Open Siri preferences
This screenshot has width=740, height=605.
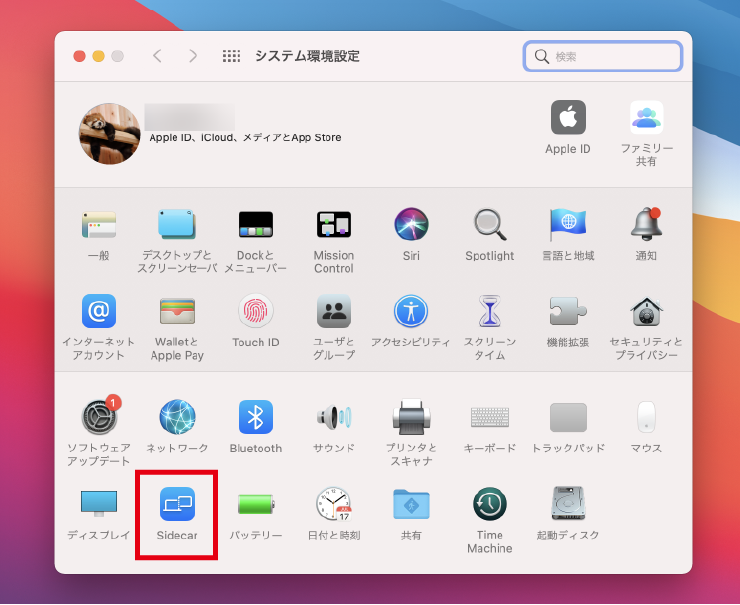pyautogui.click(x=411, y=224)
